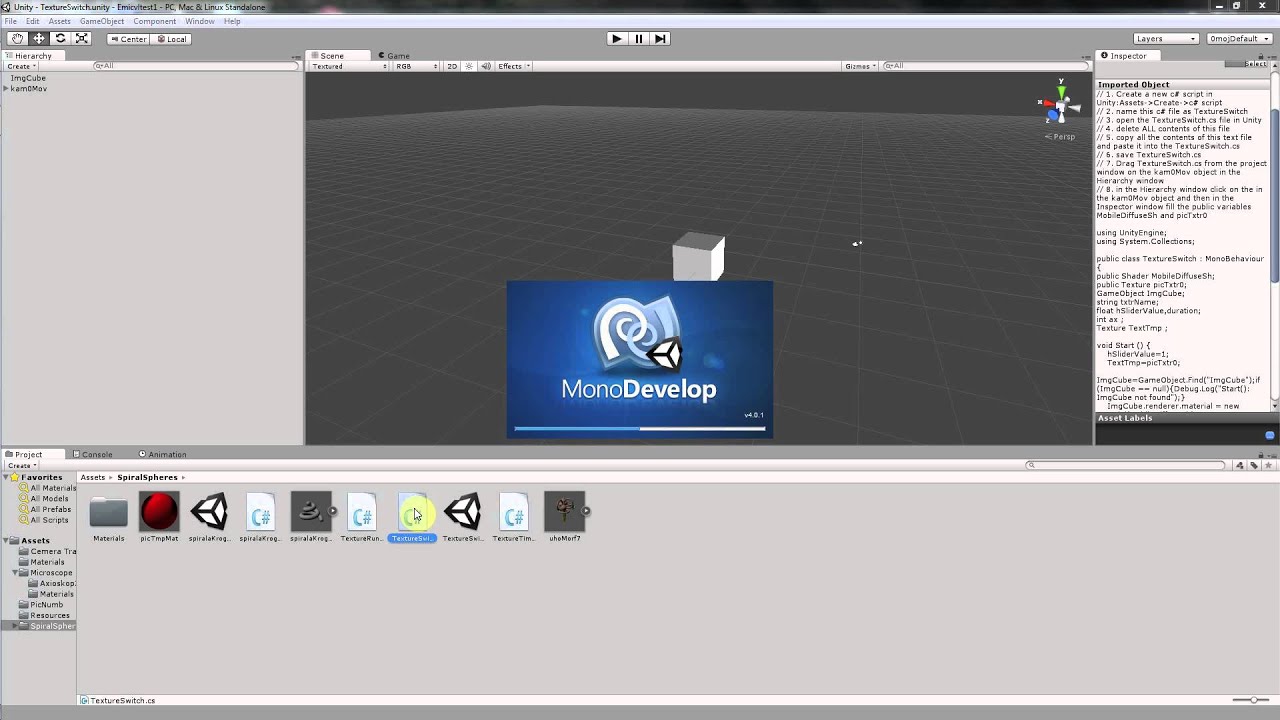This screenshot has width=1280, height=720.
Task: Select the Scale tool
Action: coord(82,38)
